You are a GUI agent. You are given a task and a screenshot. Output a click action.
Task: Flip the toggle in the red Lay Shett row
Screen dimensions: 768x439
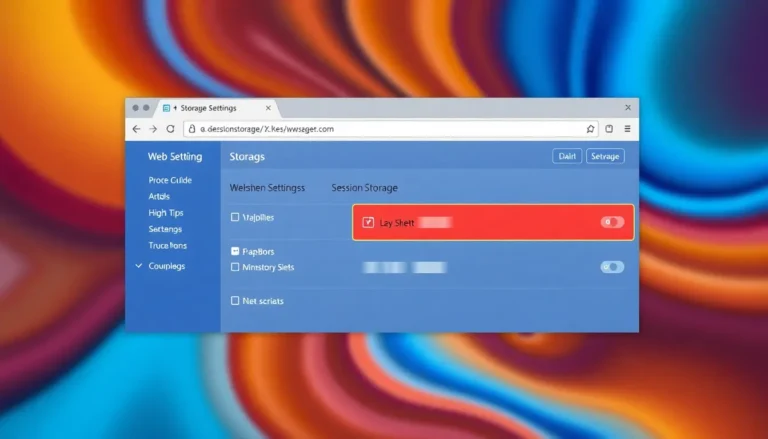612,222
